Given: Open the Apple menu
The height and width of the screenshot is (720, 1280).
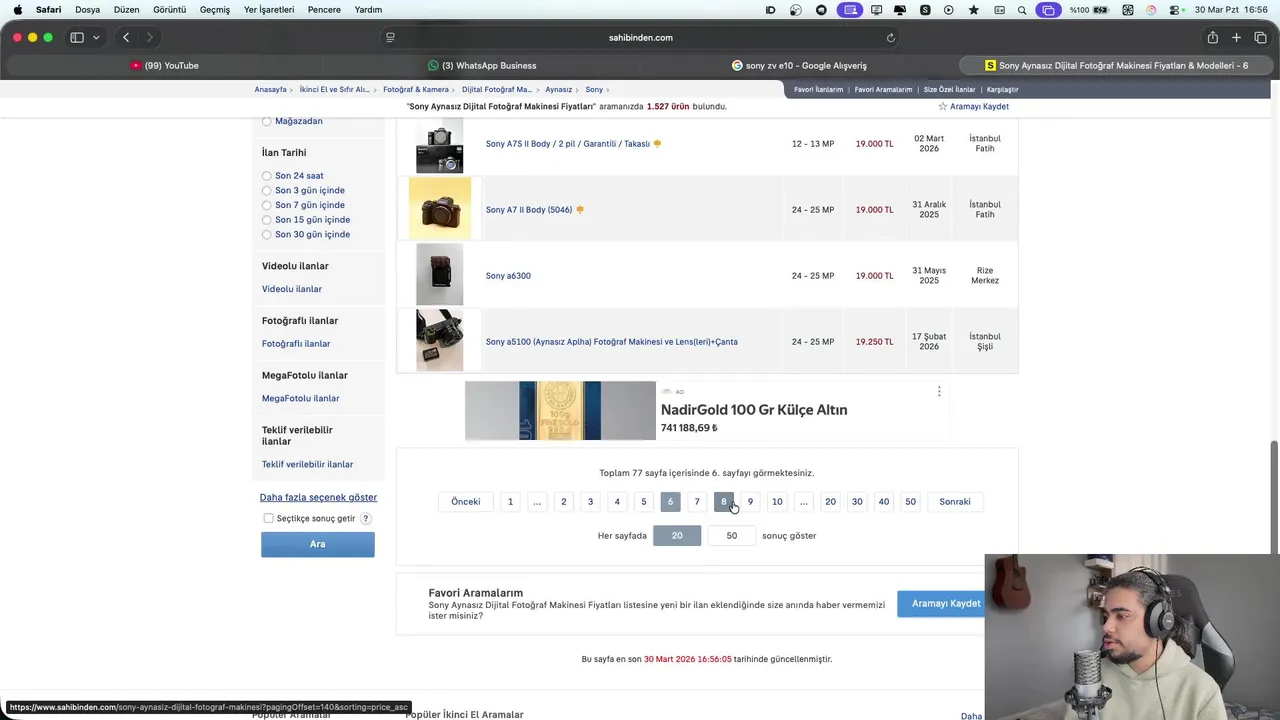Looking at the screenshot, I should click(17, 10).
